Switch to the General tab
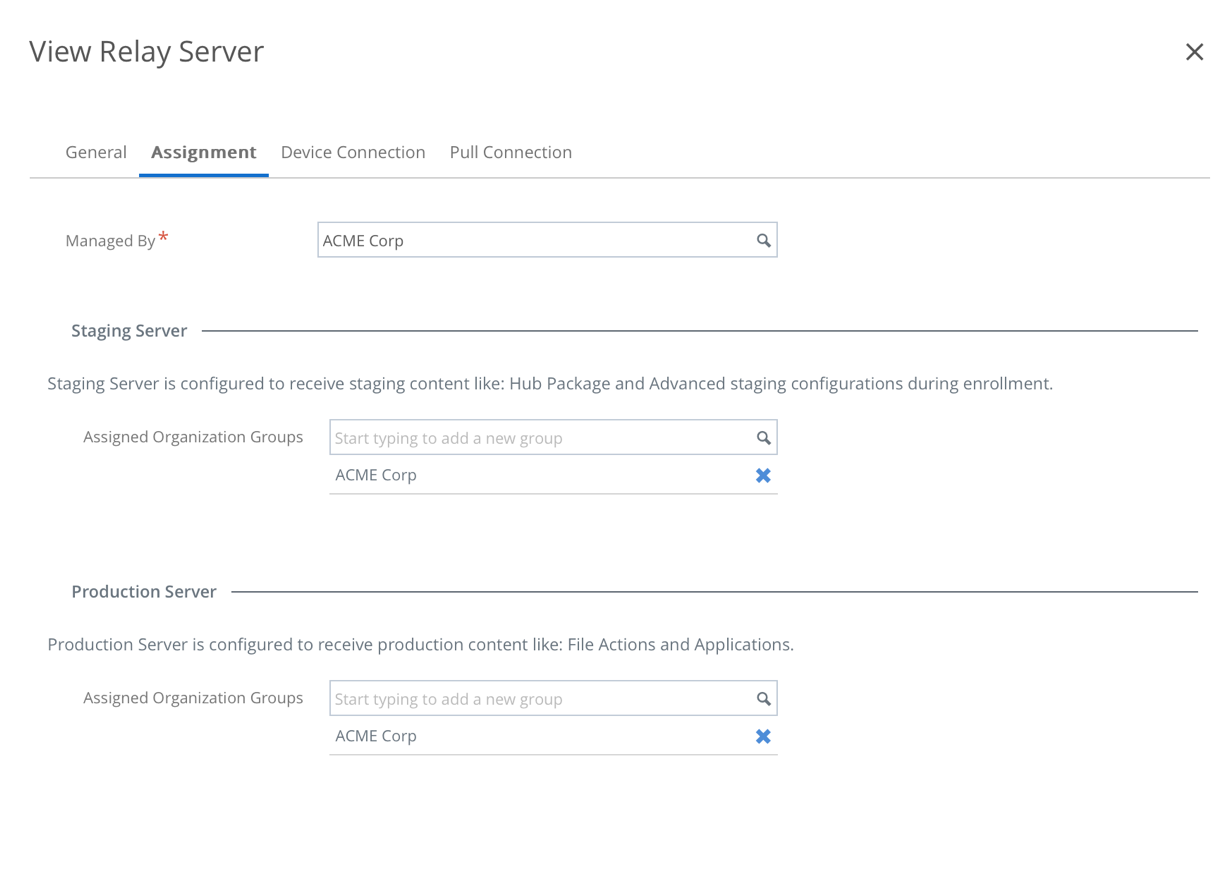Image resolution: width=1230 pixels, height=872 pixels. [96, 152]
